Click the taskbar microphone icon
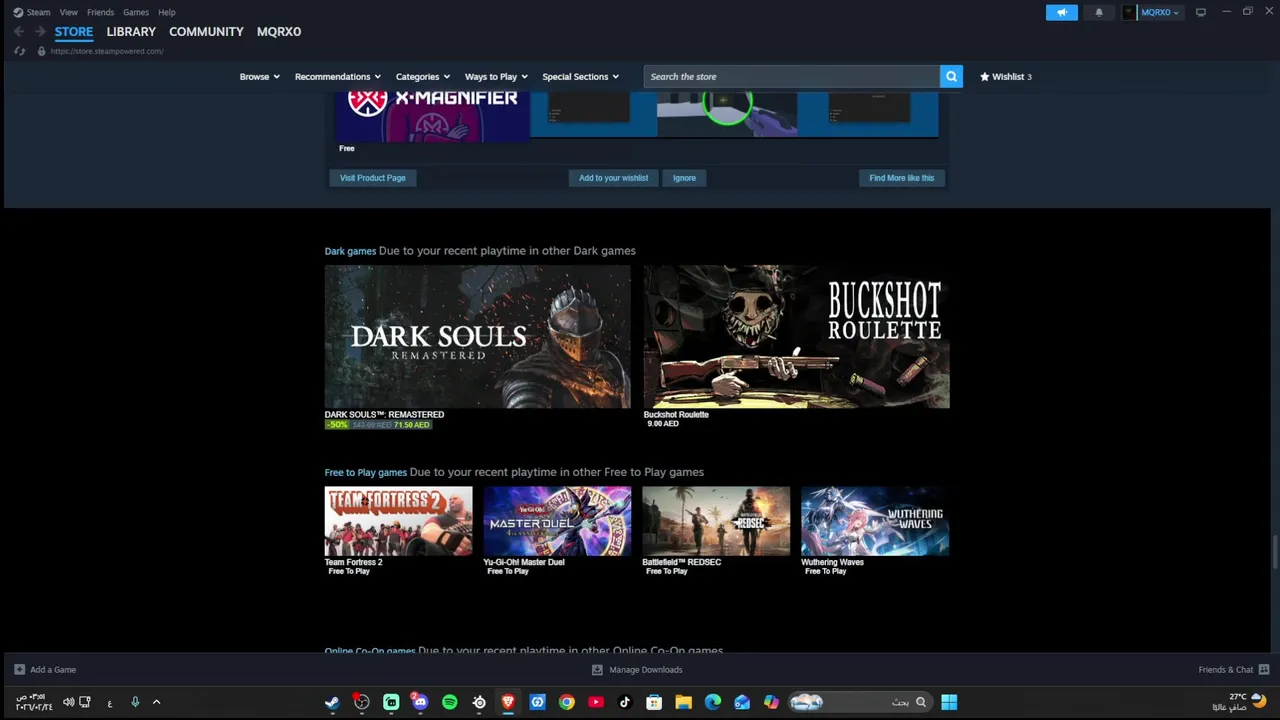The width and height of the screenshot is (1280, 720). (x=135, y=702)
